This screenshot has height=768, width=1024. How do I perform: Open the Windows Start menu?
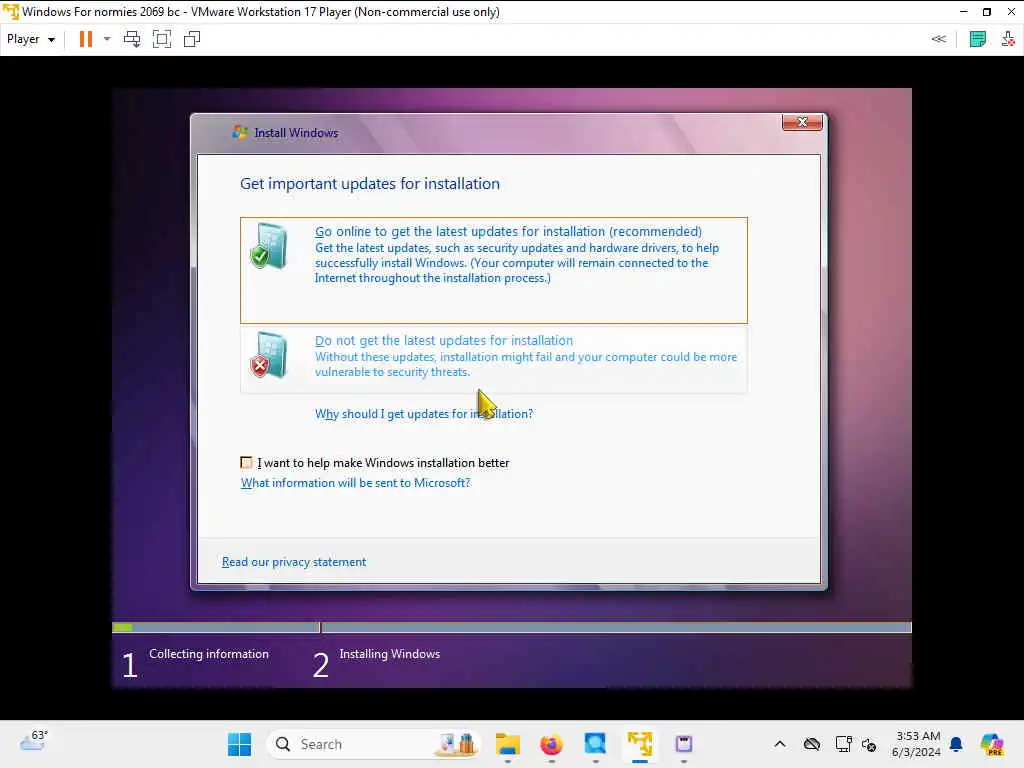pyautogui.click(x=239, y=744)
